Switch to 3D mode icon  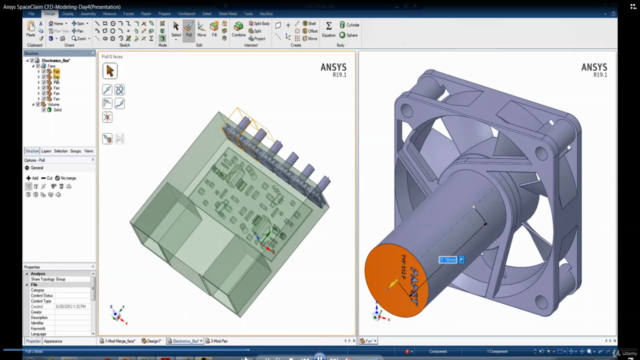[x=162, y=38]
